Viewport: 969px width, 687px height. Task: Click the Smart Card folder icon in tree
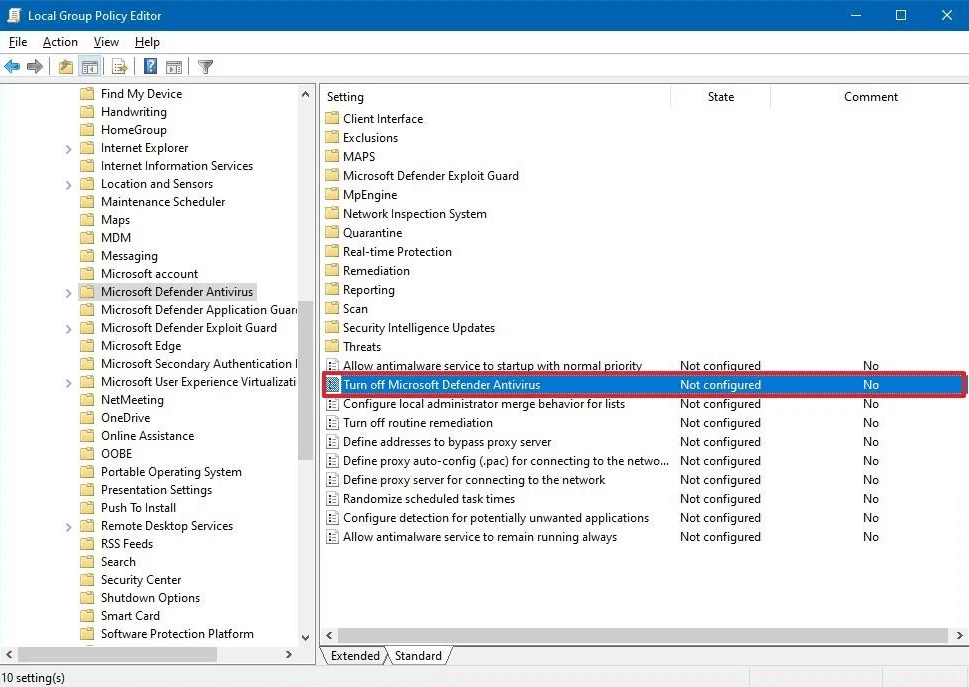click(87, 615)
